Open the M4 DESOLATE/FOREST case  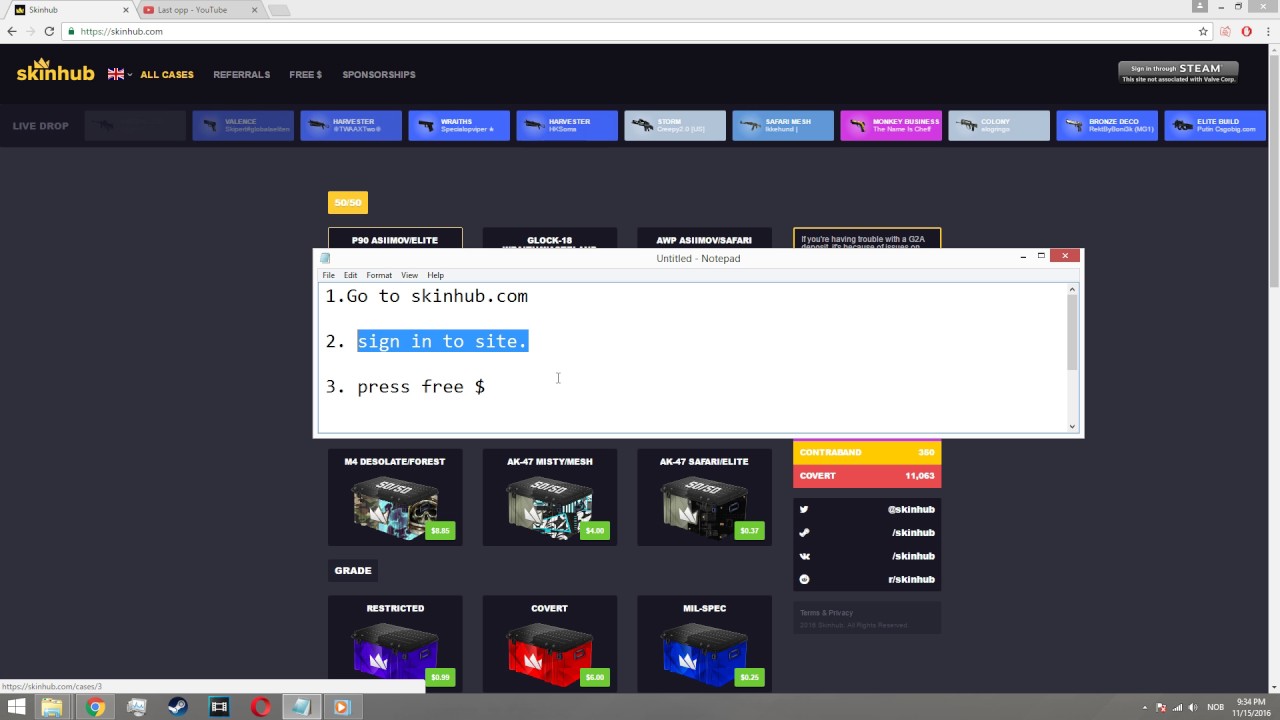395,497
